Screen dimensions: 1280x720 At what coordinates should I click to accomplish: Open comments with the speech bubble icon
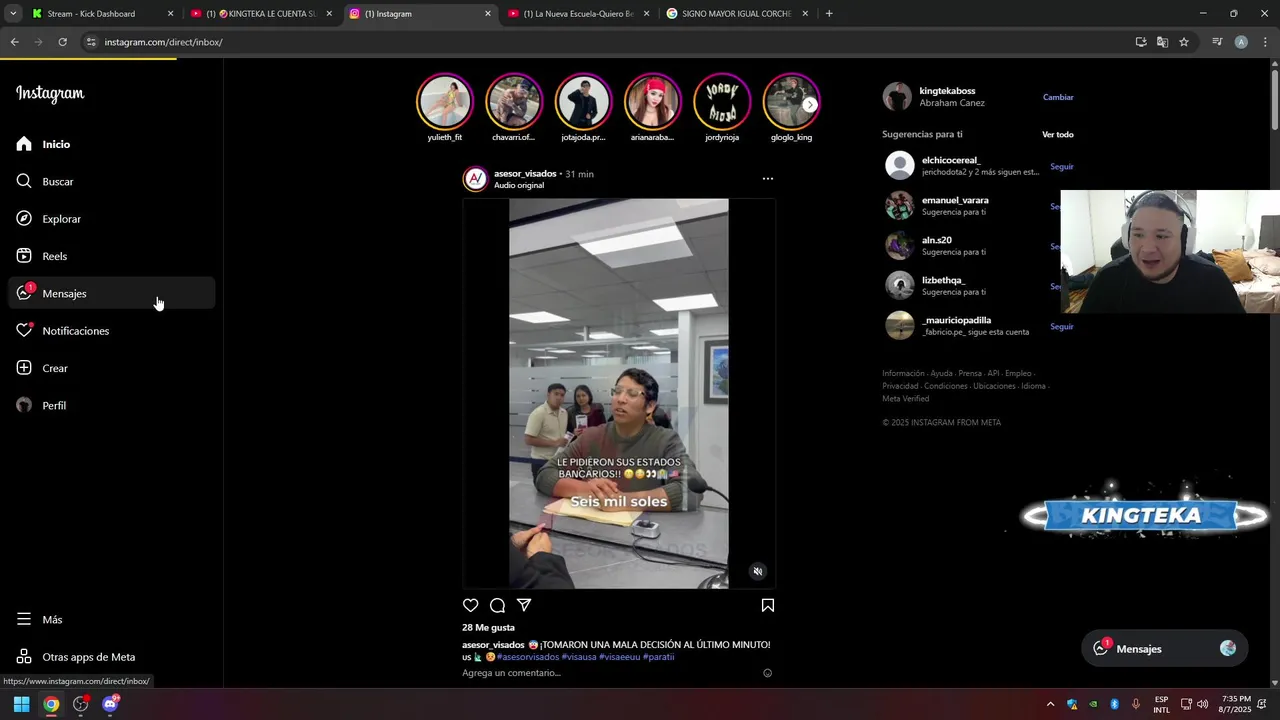(497, 605)
